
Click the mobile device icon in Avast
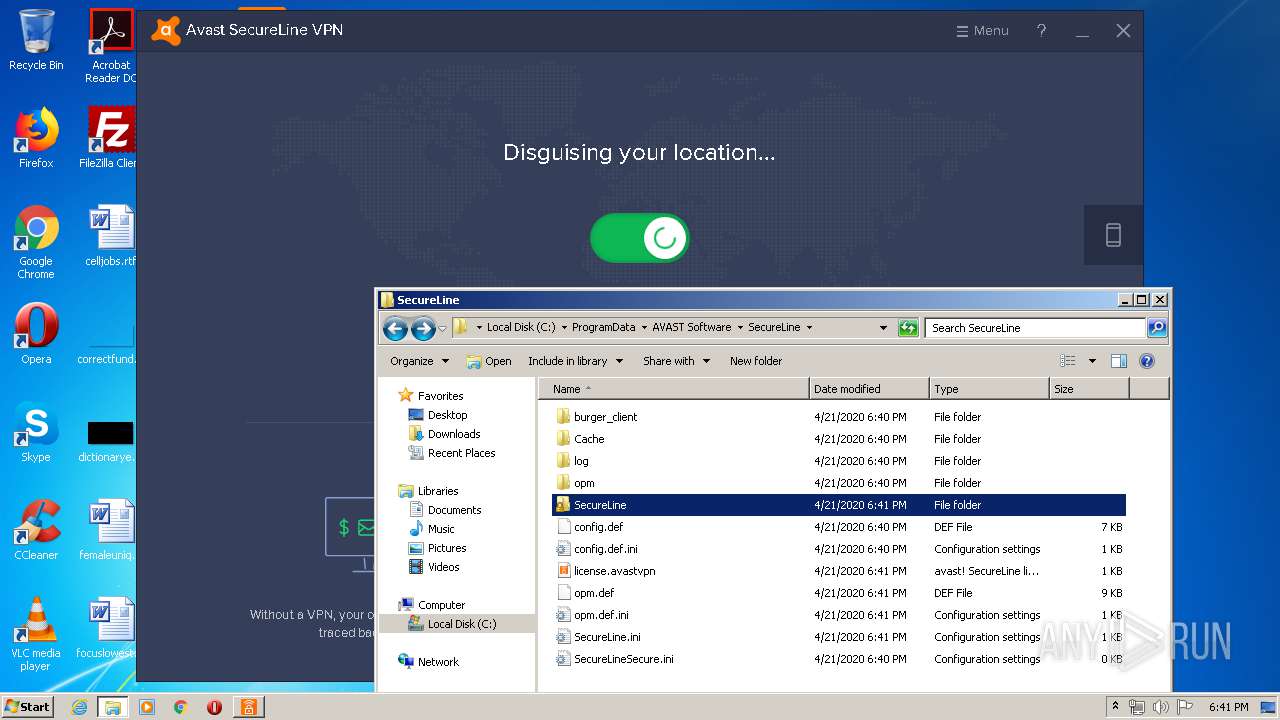pos(1113,235)
